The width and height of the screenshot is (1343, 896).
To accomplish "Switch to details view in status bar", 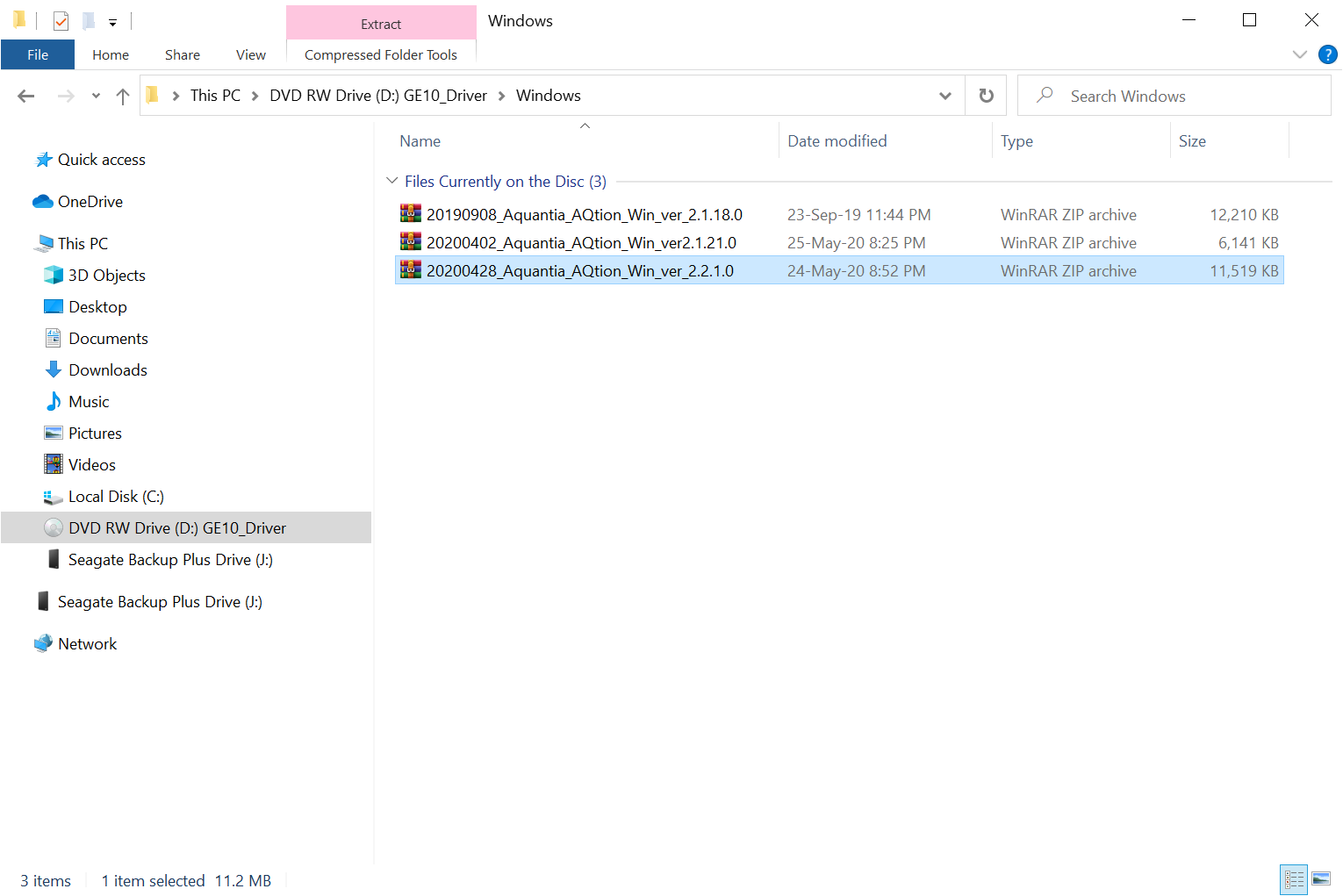I will tap(1294, 879).
